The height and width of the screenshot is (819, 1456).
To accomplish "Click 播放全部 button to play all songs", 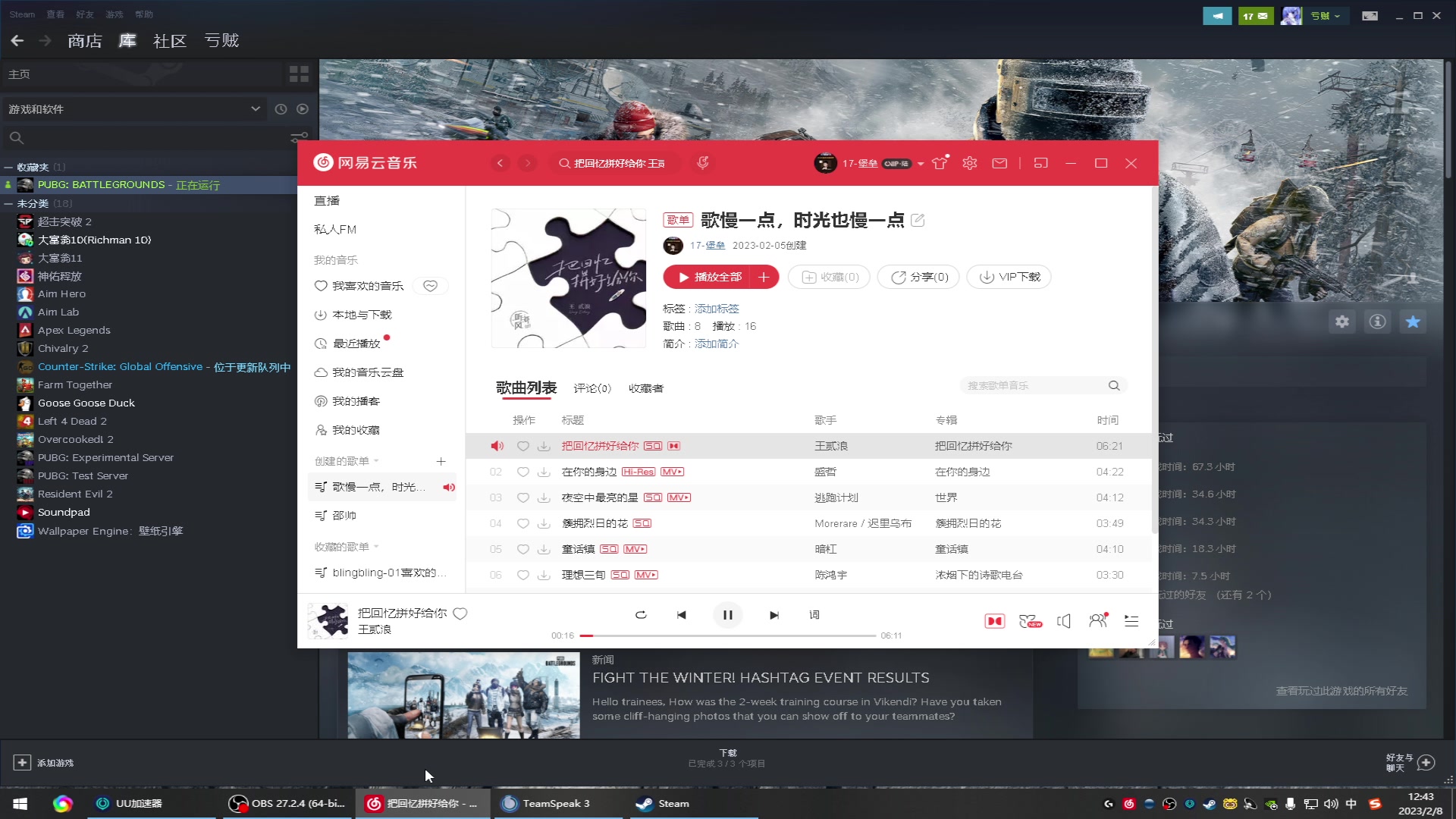I will [710, 277].
